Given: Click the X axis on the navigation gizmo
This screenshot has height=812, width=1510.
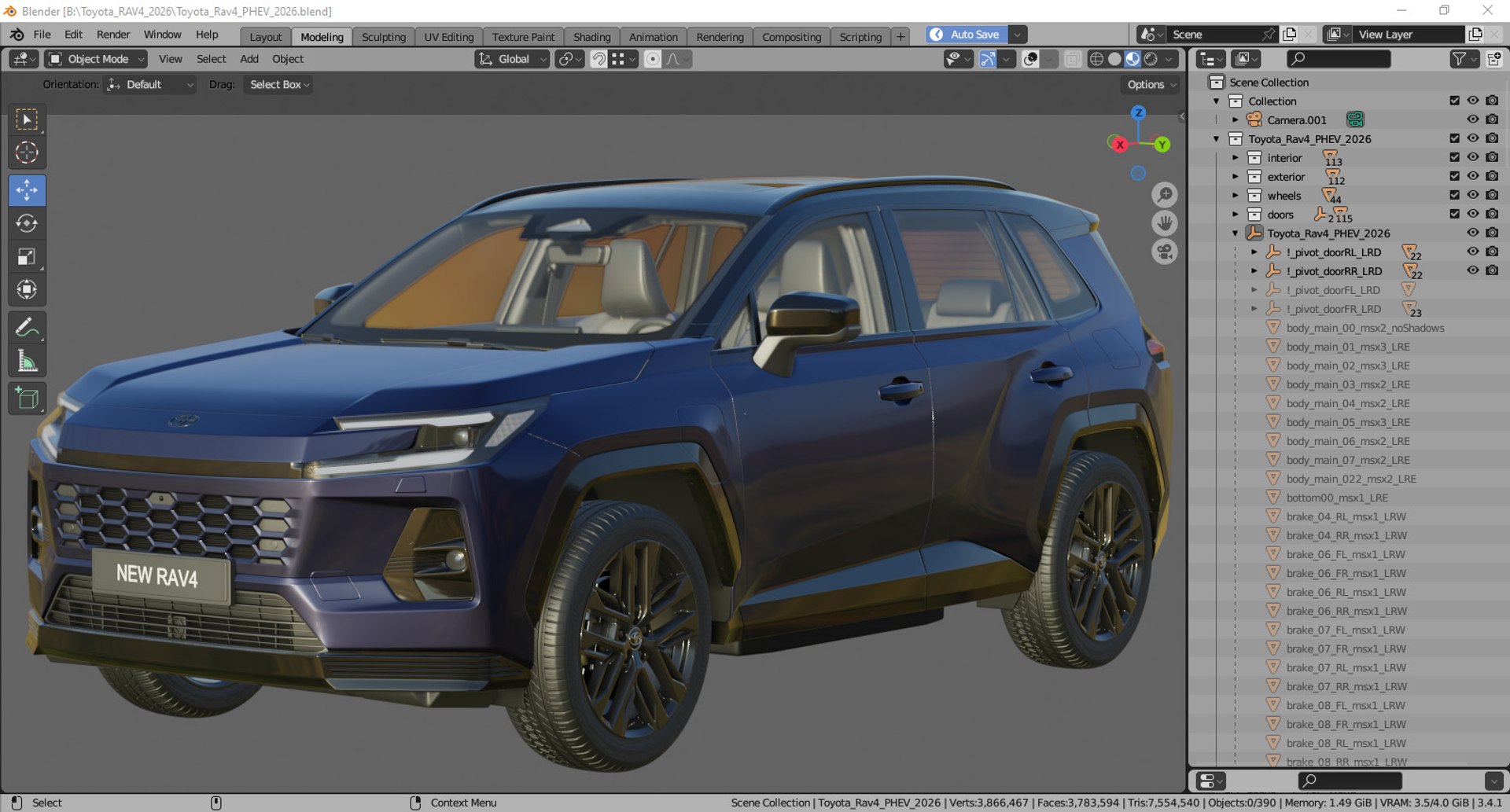Looking at the screenshot, I should [x=1119, y=145].
